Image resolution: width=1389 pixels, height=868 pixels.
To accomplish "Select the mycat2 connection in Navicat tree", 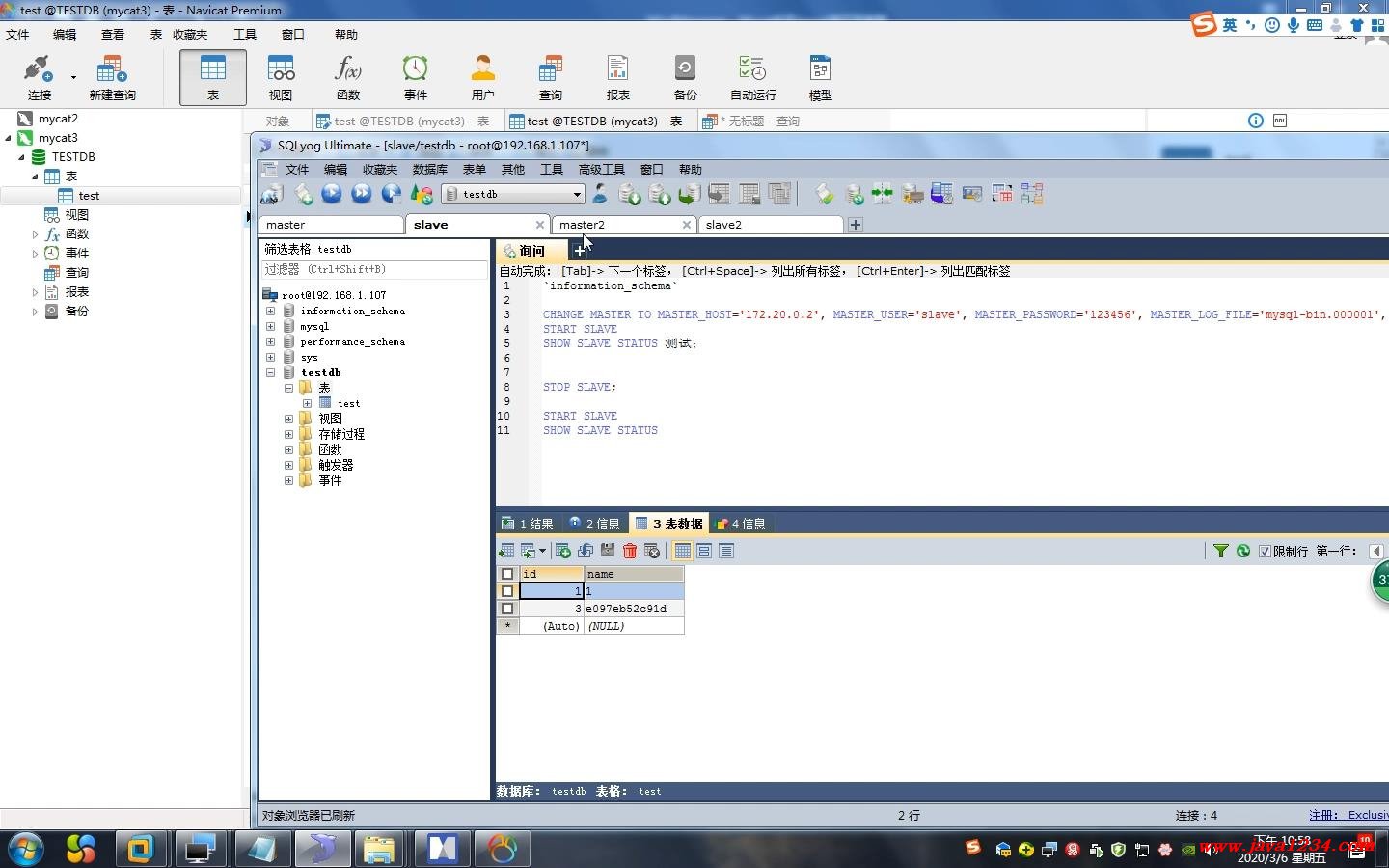I will 58,119.
